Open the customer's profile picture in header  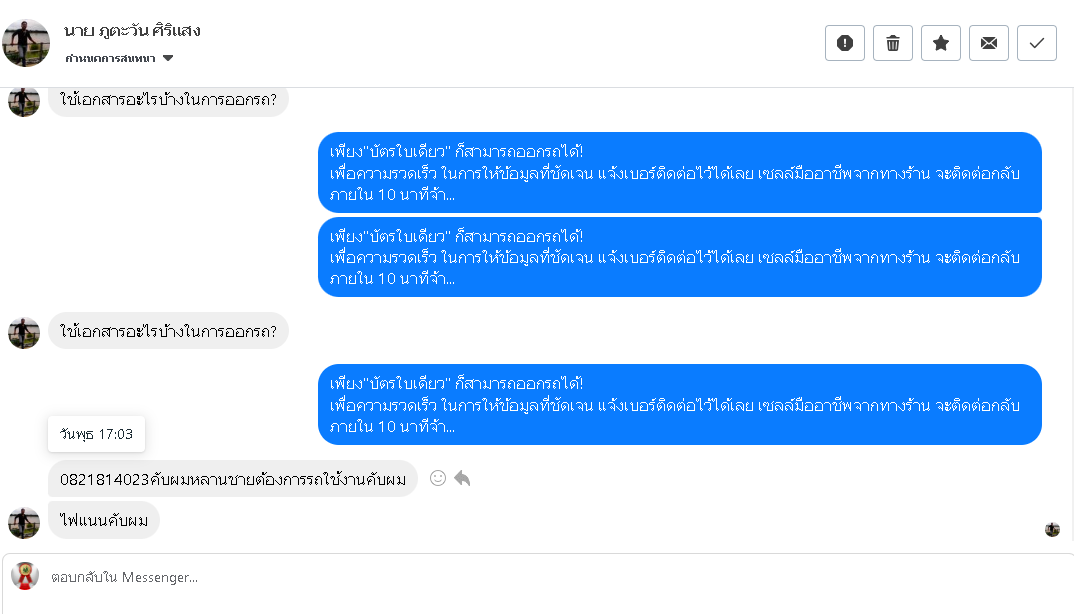coord(26,43)
